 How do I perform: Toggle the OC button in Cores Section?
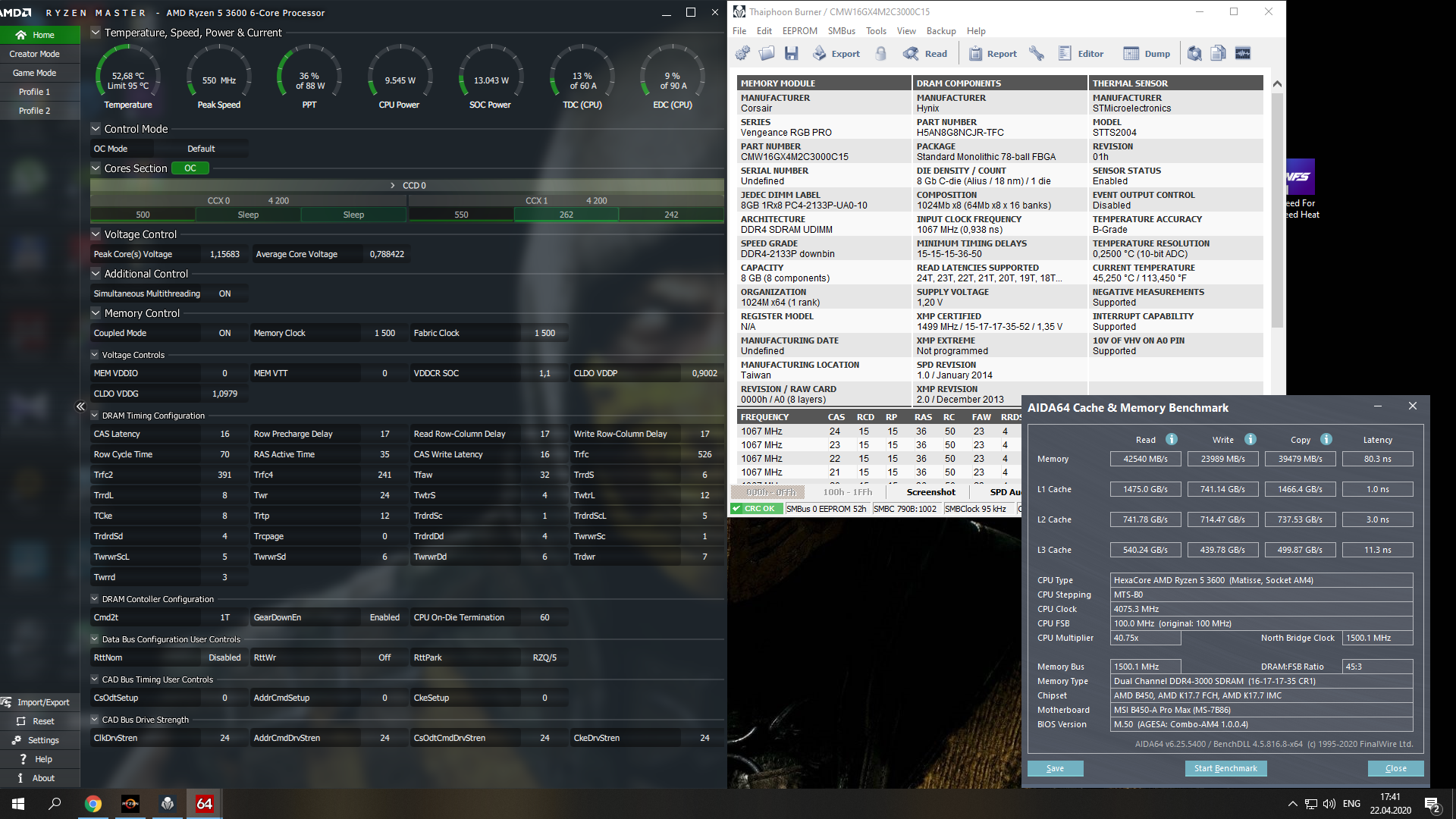pyautogui.click(x=190, y=168)
